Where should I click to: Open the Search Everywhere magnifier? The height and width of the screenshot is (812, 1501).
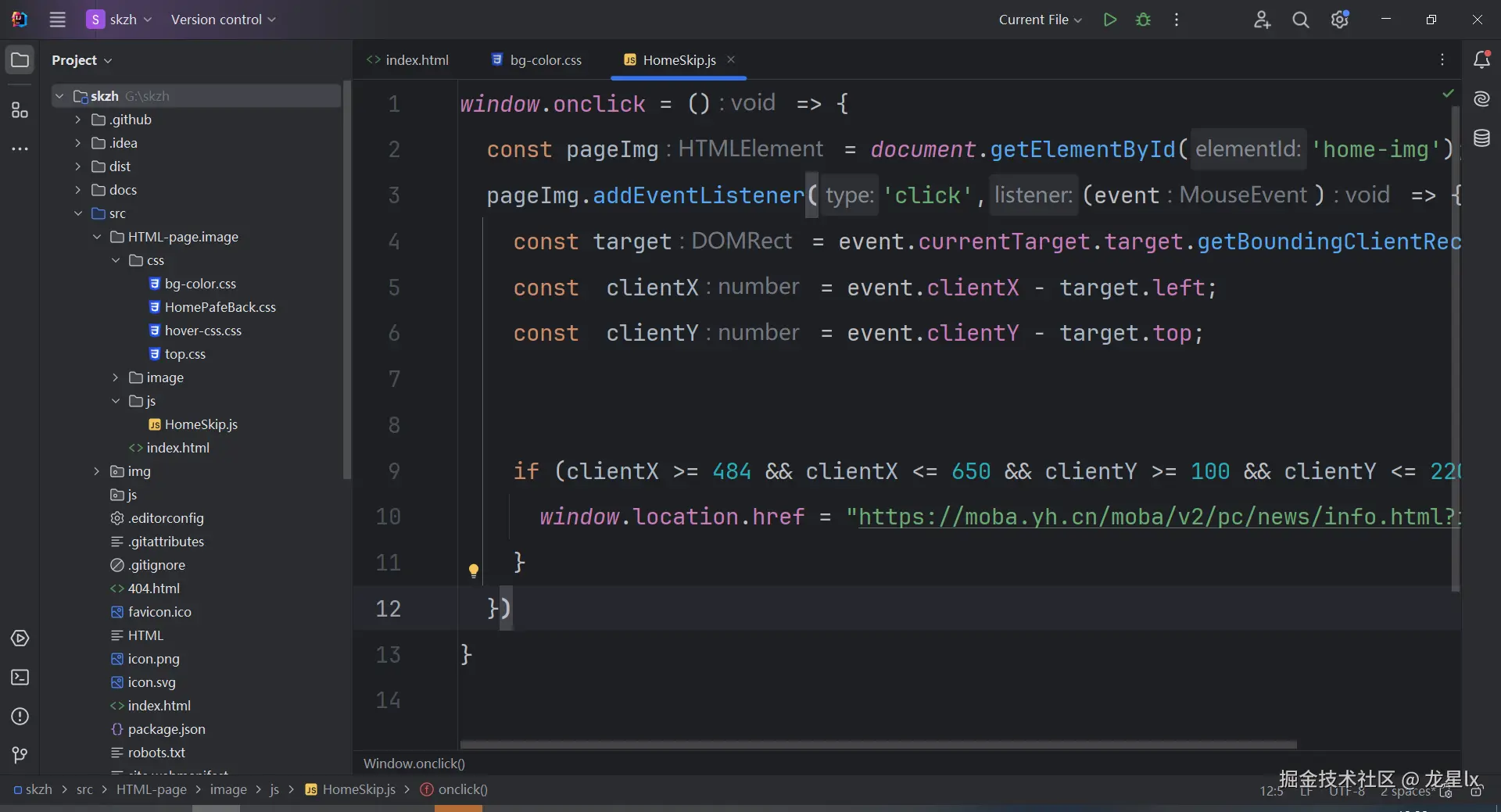pos(1300,20)
